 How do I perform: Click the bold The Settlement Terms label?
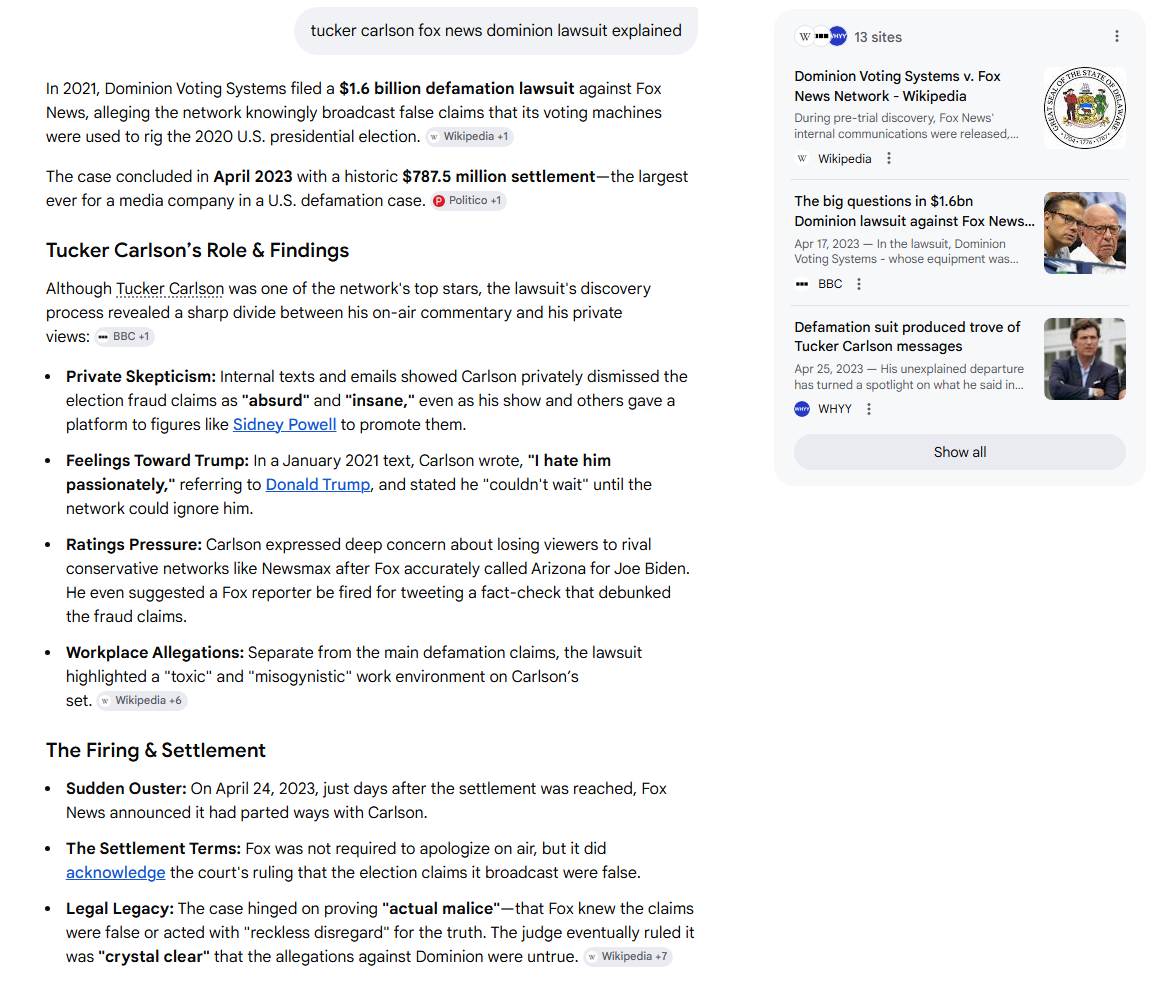pyautogui.click(x=153, y=849)
